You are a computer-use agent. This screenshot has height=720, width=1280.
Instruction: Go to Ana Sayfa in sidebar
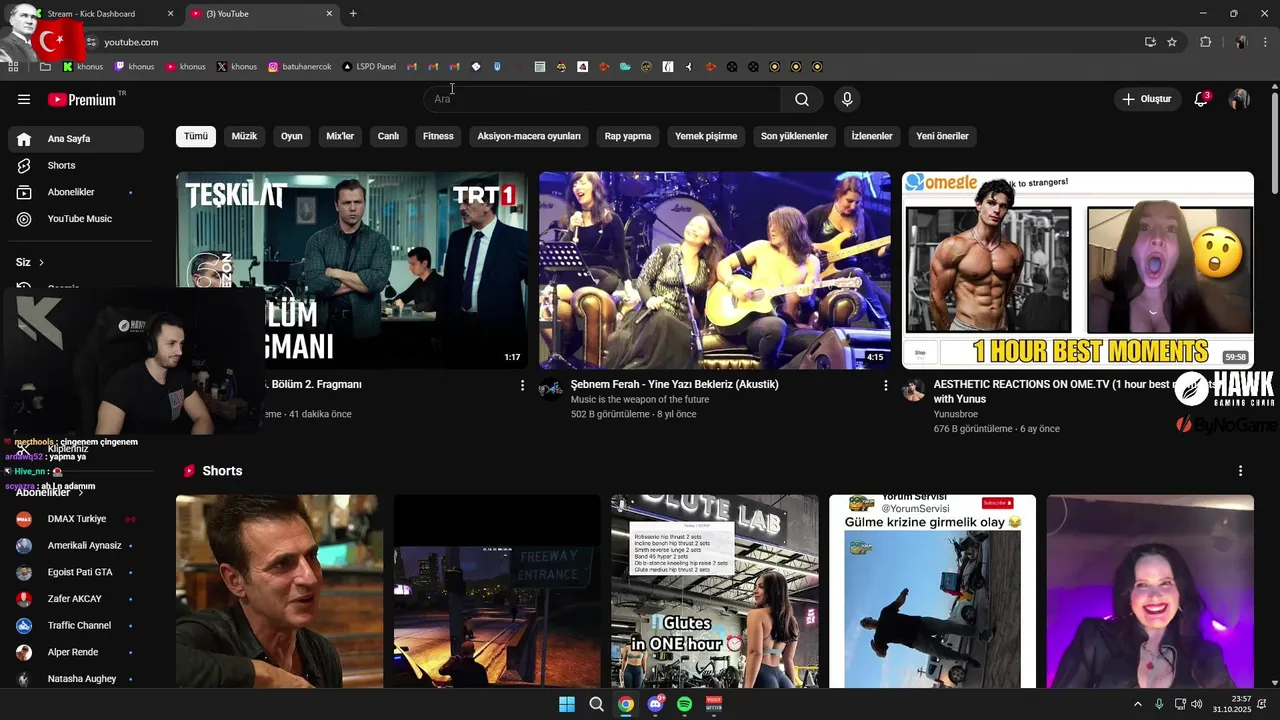coord(76,139)
